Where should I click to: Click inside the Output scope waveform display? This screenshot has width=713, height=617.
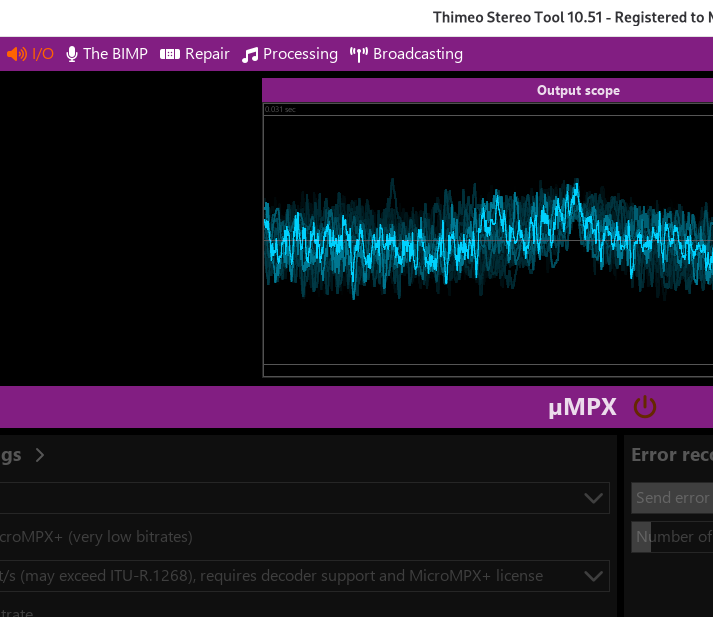(487, 240)
